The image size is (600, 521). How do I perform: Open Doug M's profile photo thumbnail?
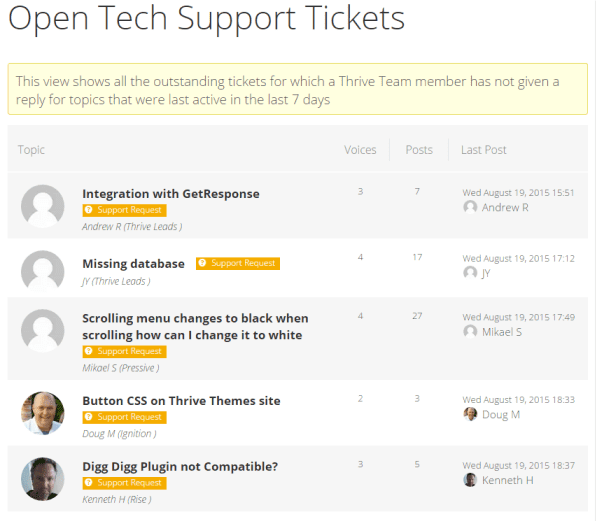coord(43,411)
